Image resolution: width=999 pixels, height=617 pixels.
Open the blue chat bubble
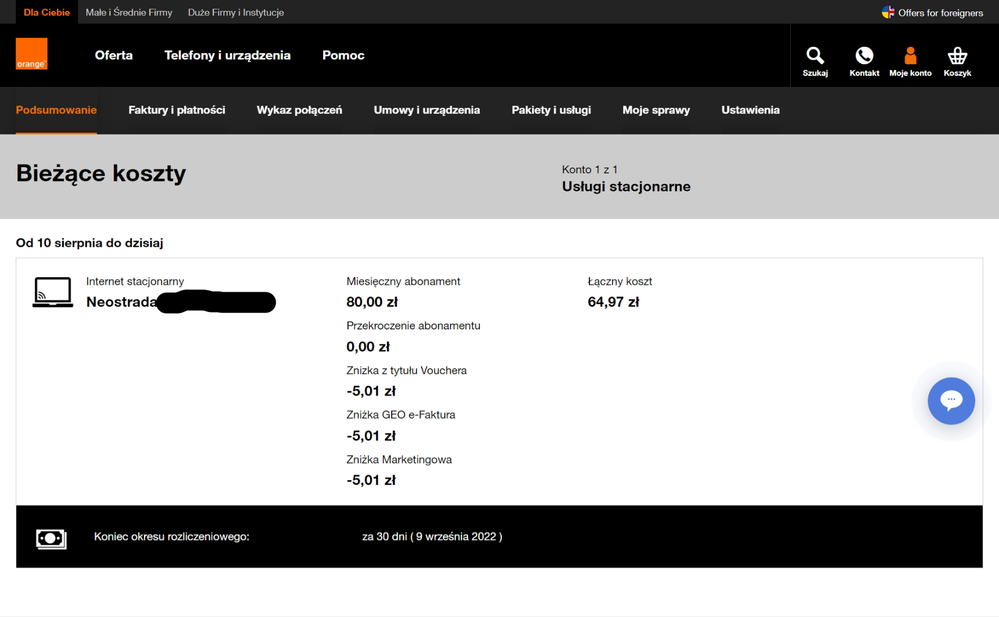(x=951, y=400)
